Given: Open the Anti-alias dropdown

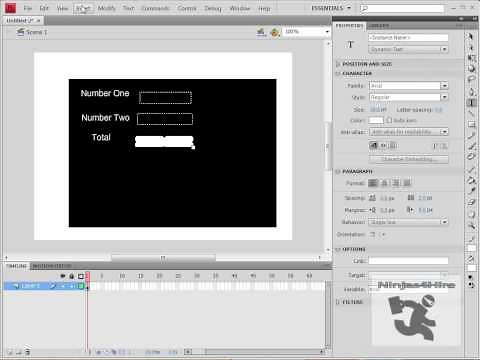Looking at the screenshot, I should tap(408, 132).
